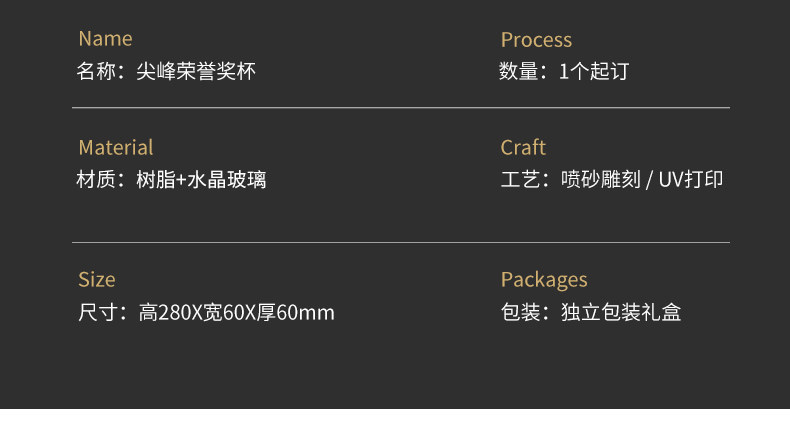
Task: Click the "名称" label text
Action: click(x=96, y=72)
